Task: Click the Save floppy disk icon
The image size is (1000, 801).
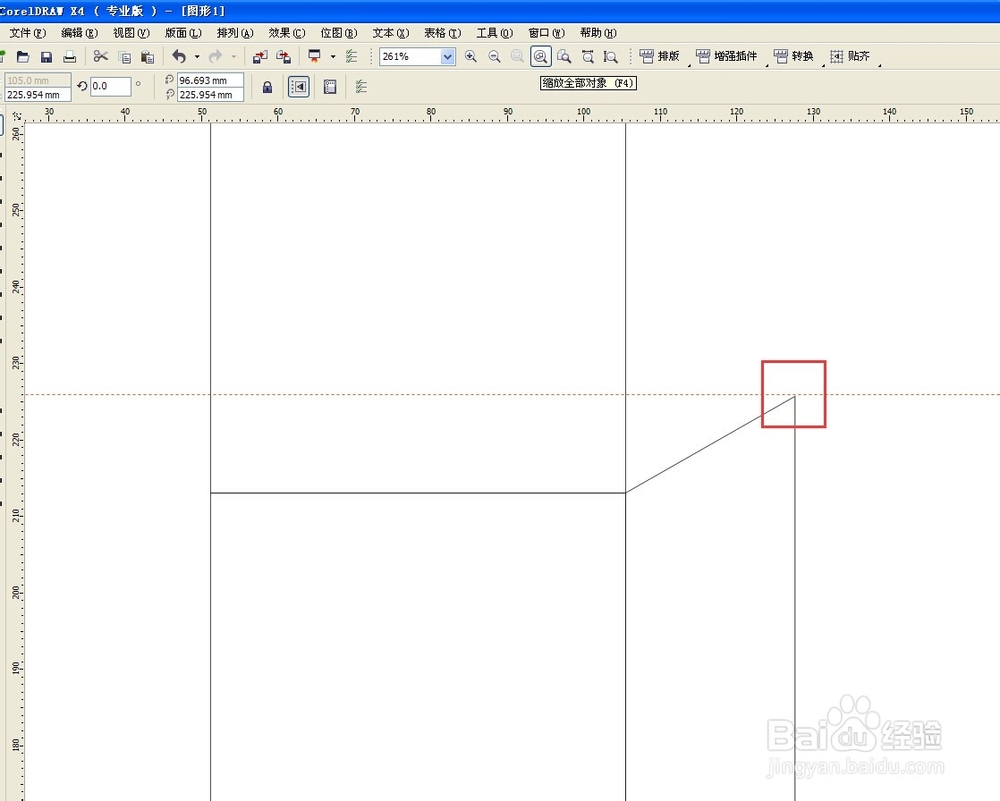Action: (x=46, y=57)
